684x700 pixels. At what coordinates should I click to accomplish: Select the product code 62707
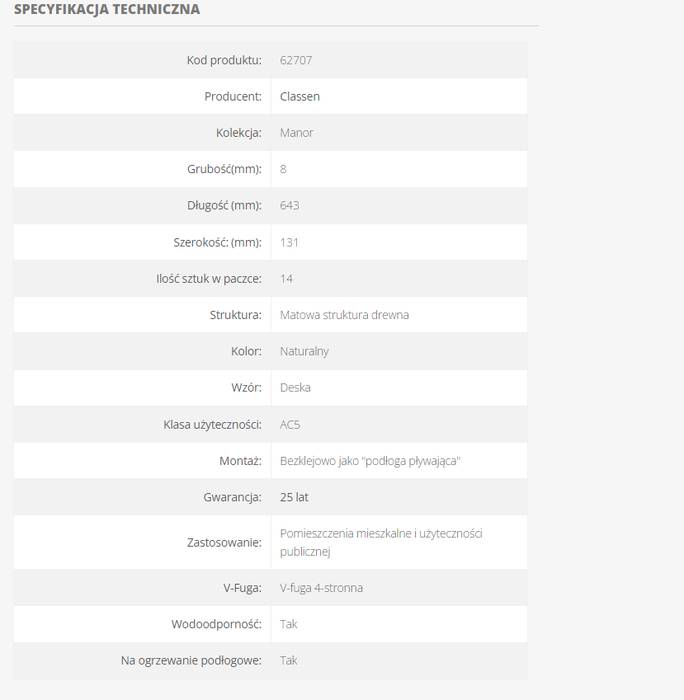(x=296, y=60)
